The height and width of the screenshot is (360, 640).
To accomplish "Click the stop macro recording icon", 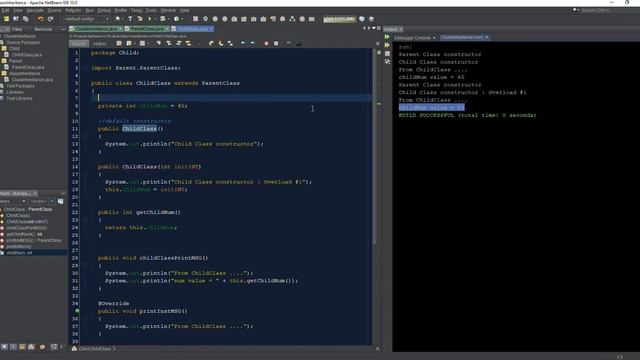I will pos(276,43).
